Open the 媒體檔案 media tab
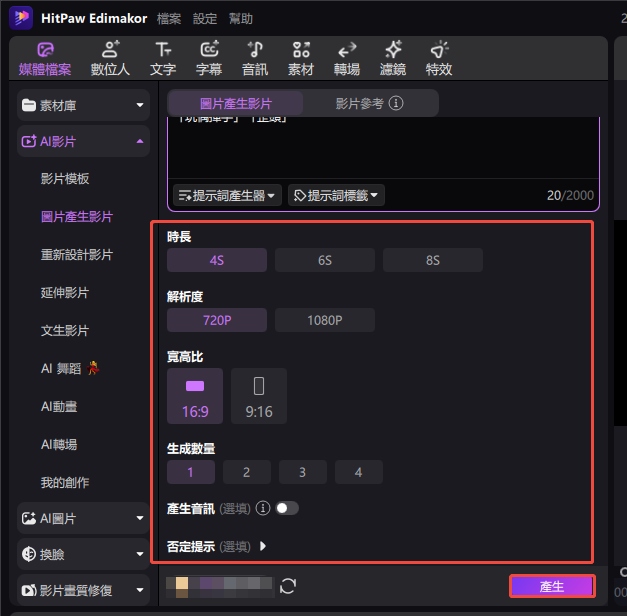 [45, 58]
